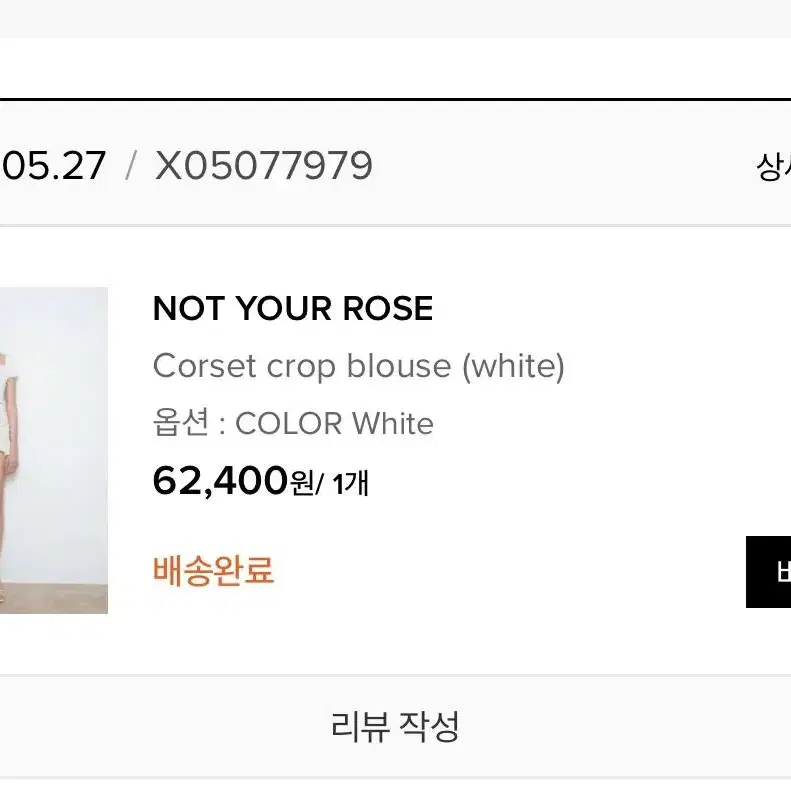Click the gray order header row

(x=396, y=163)
